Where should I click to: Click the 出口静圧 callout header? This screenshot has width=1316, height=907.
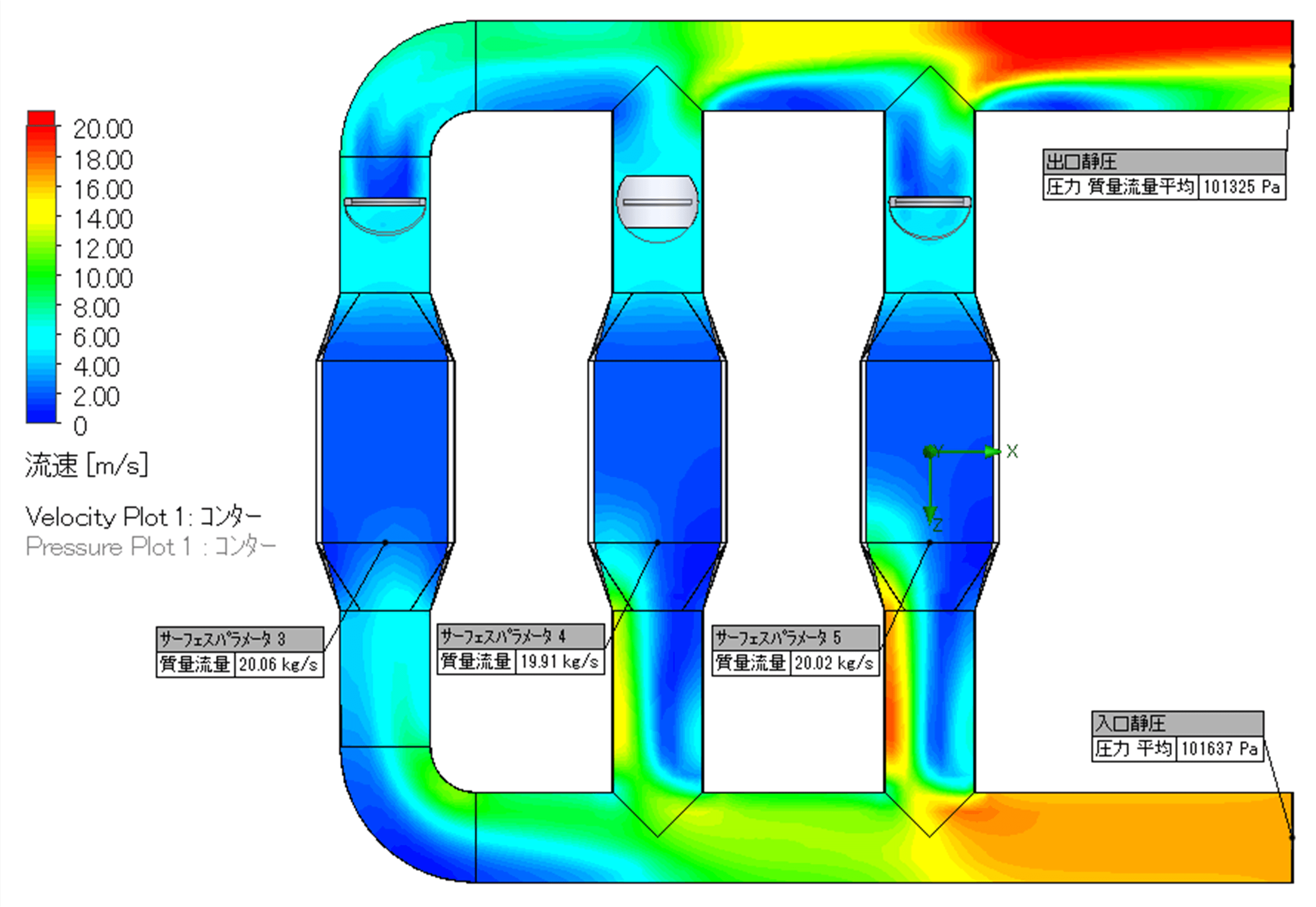pyautogui.click(x=1164, y=162)
